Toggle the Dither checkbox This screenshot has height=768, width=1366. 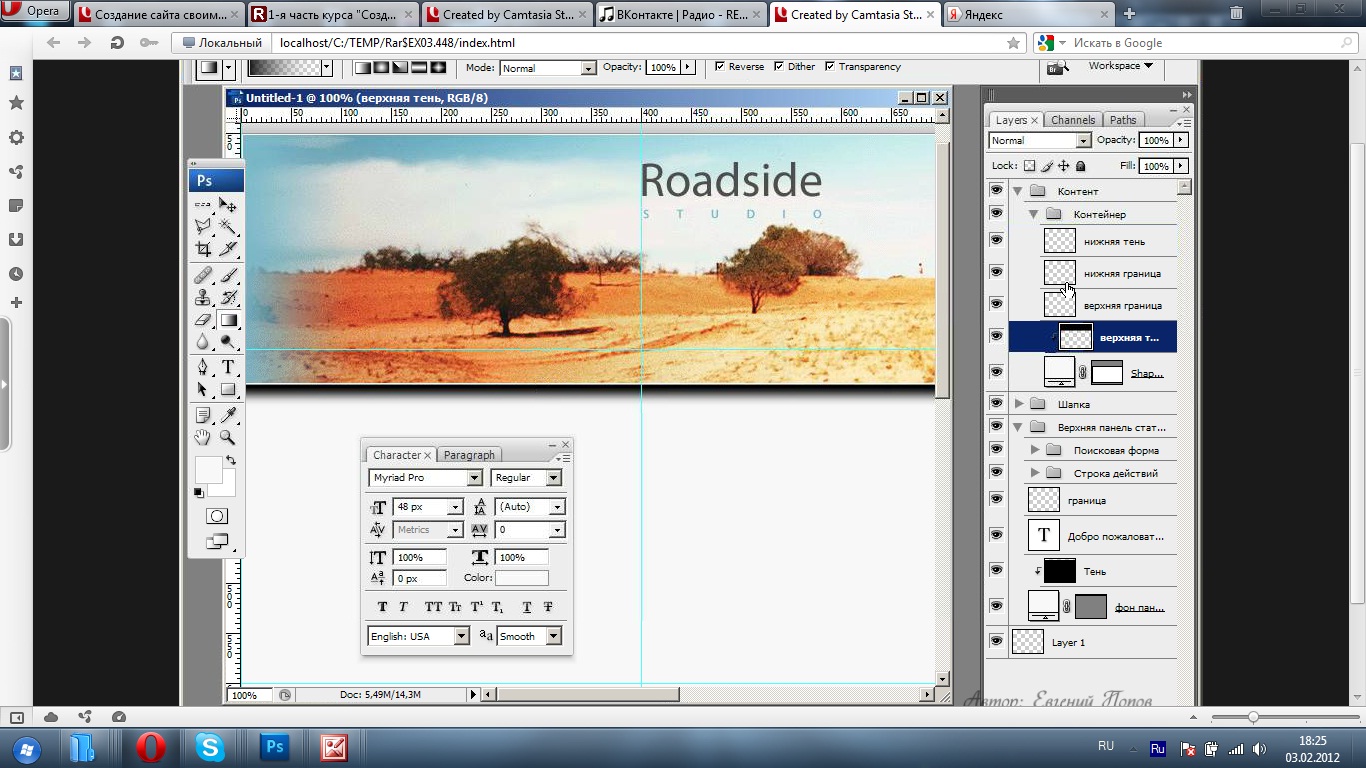(x=779, y=67)
